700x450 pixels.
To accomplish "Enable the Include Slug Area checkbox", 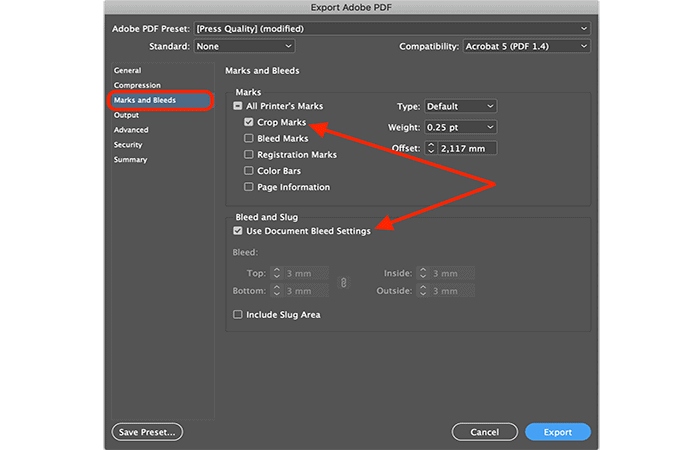I will 238,314.
